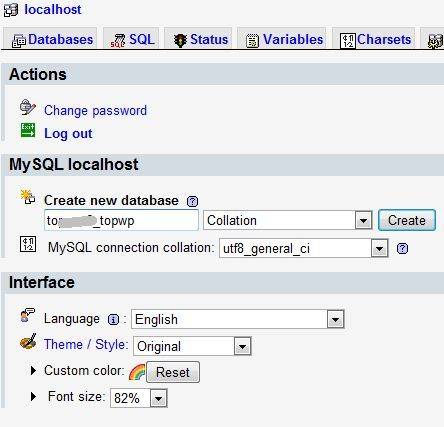Click the Reset custom color button
This screenshot has width=444, height=427.
coord(173,372)
